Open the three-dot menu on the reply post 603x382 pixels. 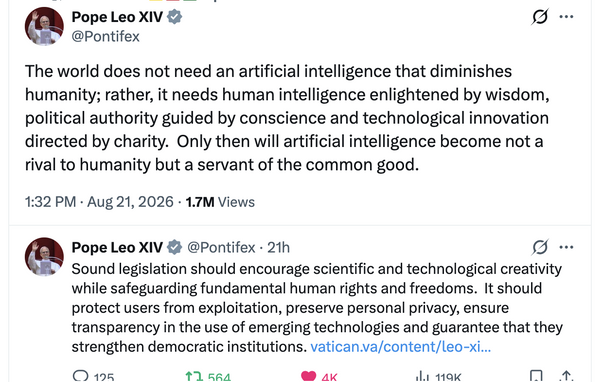pos(566,247)
